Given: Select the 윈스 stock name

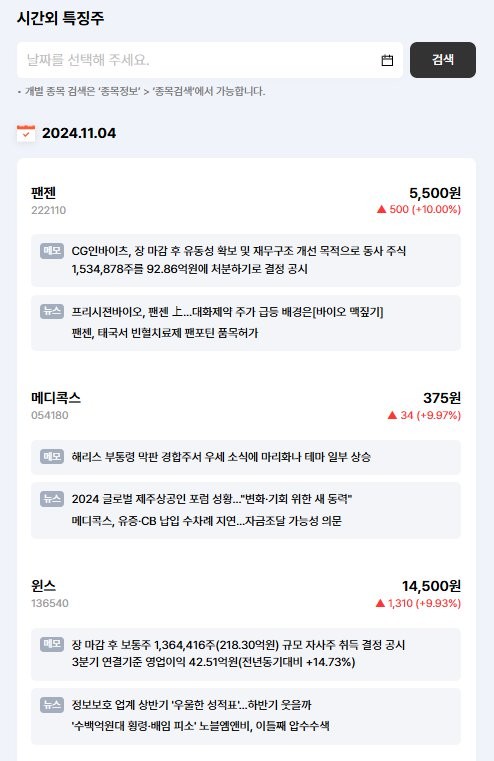Looking at the screenshot, I should click(x=44, y=586).
